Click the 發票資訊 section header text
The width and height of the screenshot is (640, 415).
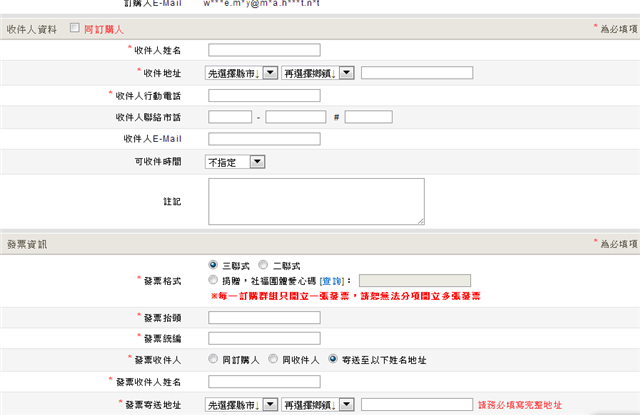tap(27, 244)
